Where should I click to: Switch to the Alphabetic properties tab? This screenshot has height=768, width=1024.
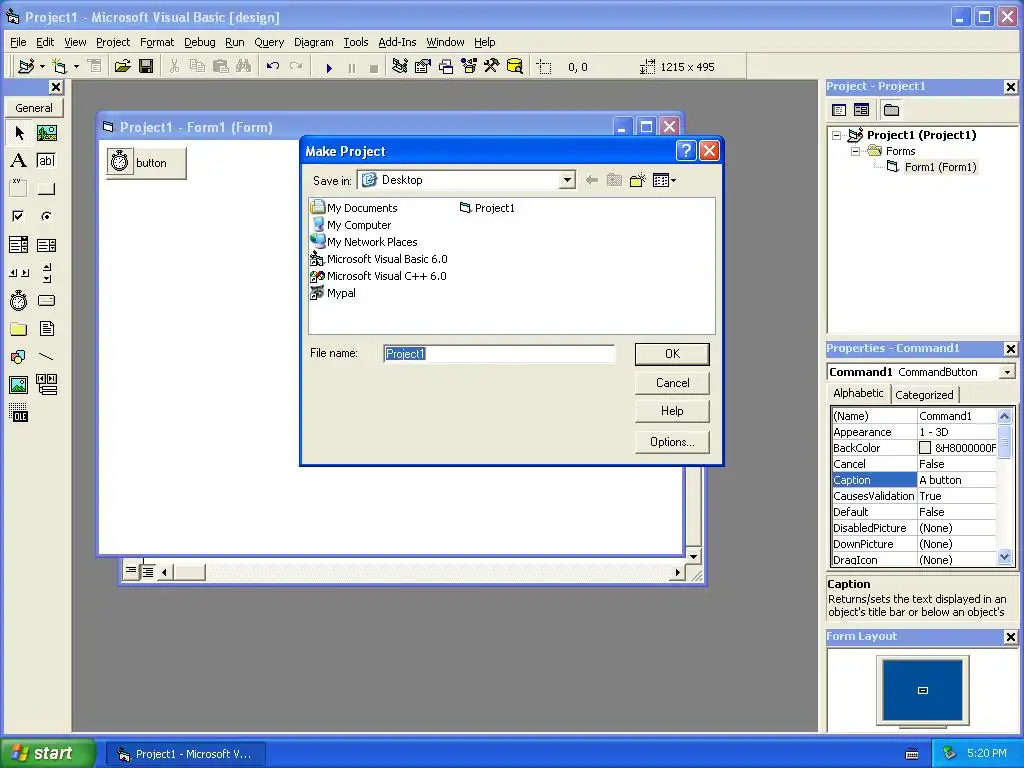858,393
